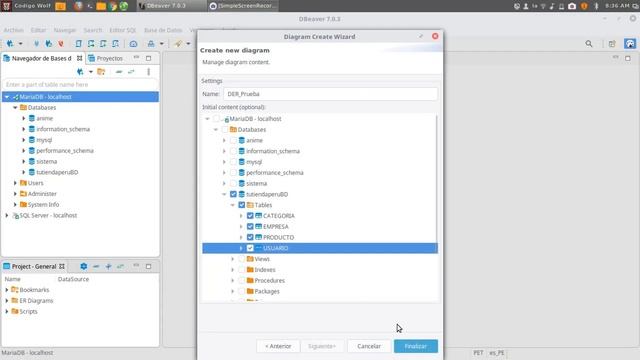Click the diagram Name input field

330,94
